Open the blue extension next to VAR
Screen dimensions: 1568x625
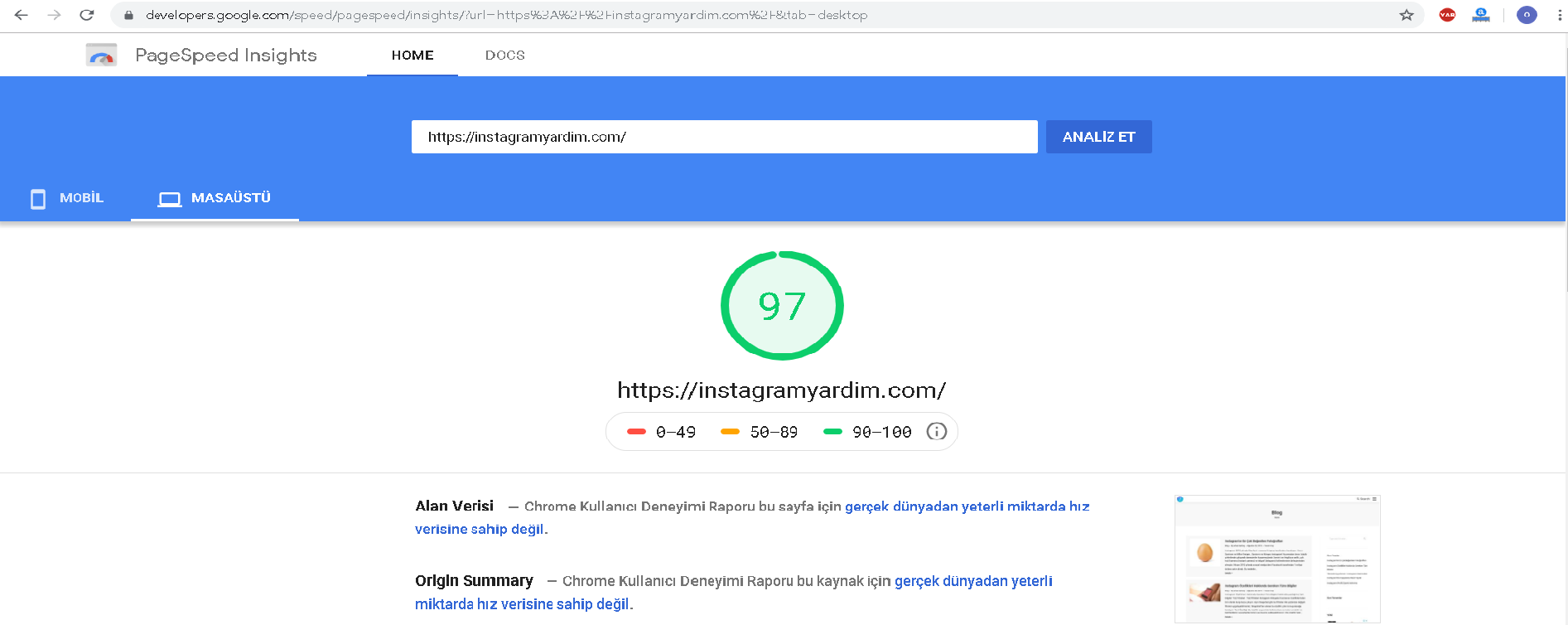pyautogui.click(x=1481, y=15)
